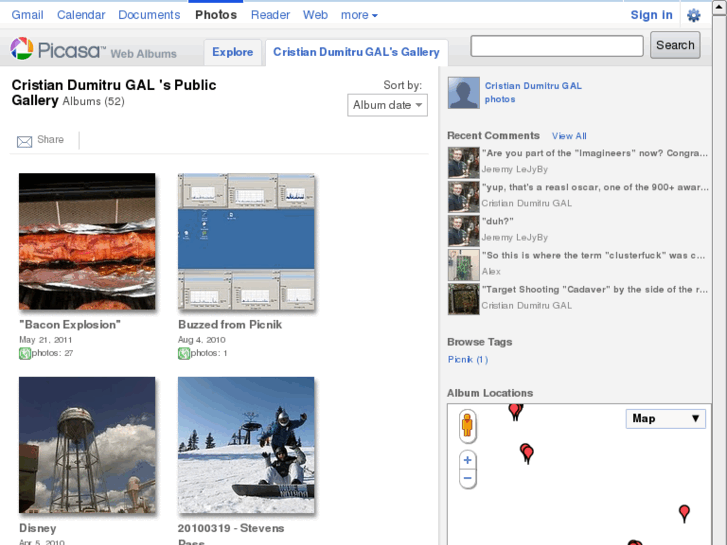Open Cristian Dumitru GAL profile link
Image resolution: width=727 pixels, height=545 pixels.
[533, 86]
